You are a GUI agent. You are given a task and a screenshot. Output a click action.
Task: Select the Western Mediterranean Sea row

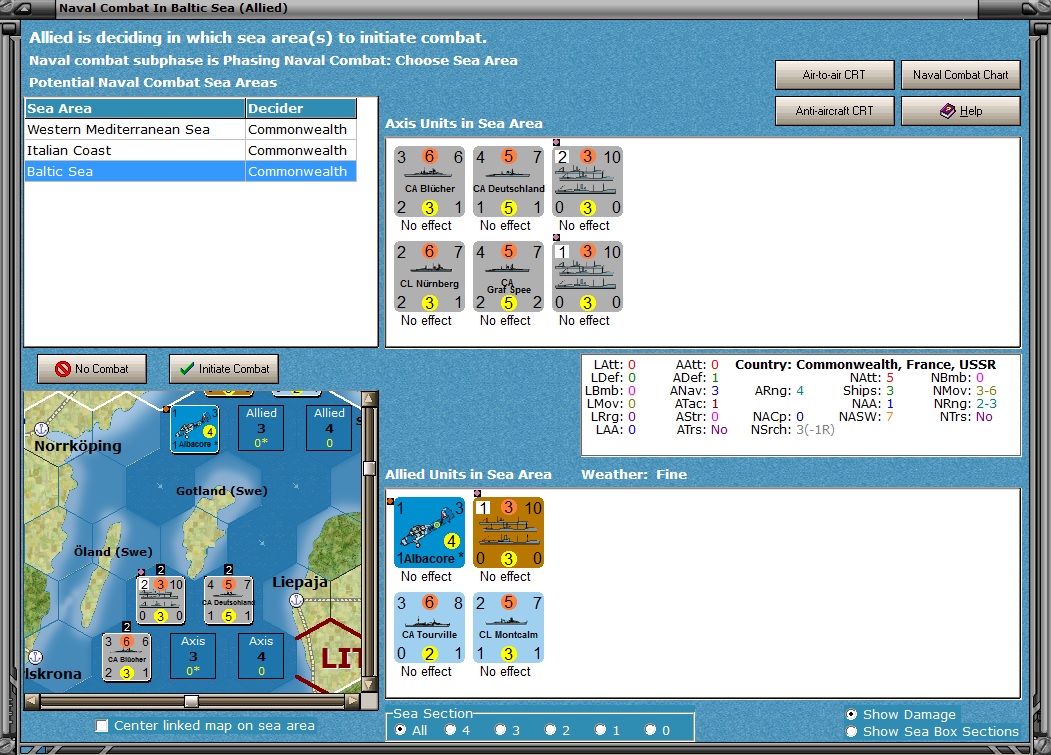click(190, 129)
